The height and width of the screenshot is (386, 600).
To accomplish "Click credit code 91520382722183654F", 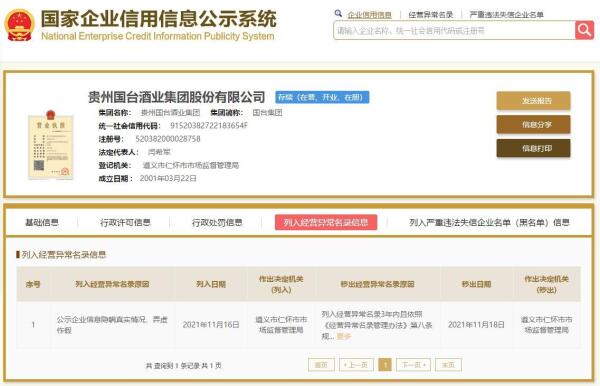I will click(209, 126).
